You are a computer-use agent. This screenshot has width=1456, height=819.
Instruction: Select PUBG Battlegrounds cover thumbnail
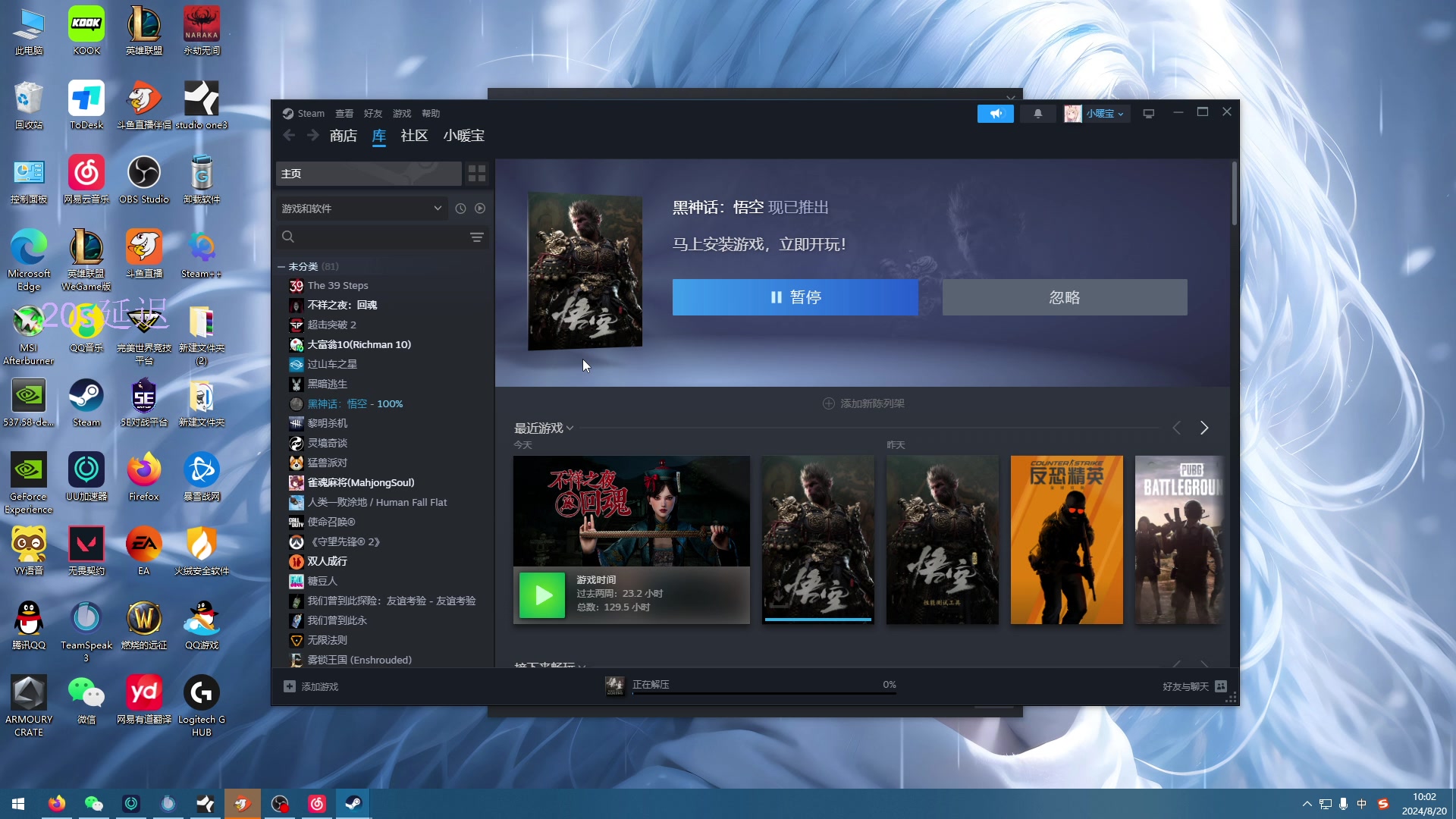[x=1179, y=540]
